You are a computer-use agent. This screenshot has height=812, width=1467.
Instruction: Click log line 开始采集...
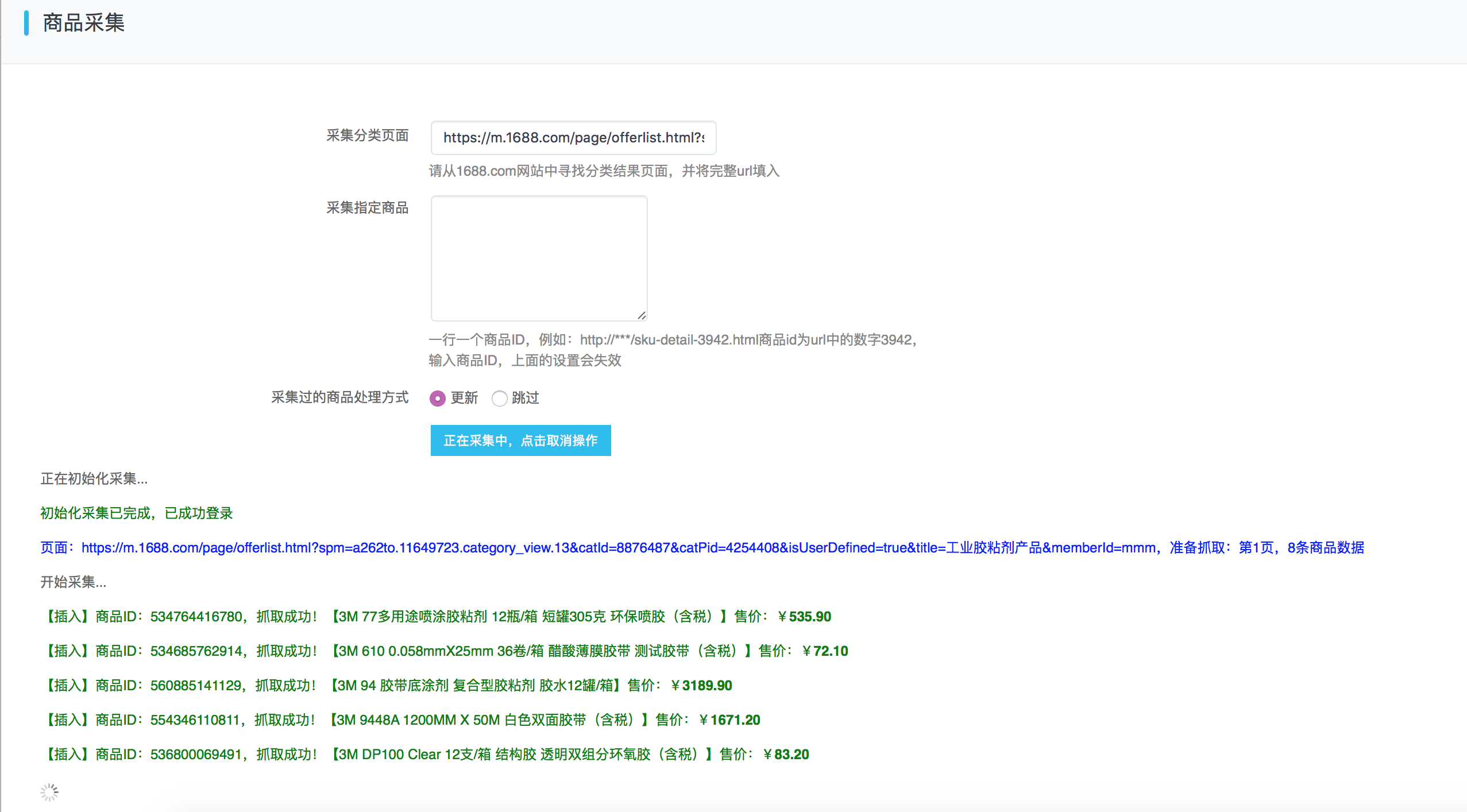pos(74,582)
